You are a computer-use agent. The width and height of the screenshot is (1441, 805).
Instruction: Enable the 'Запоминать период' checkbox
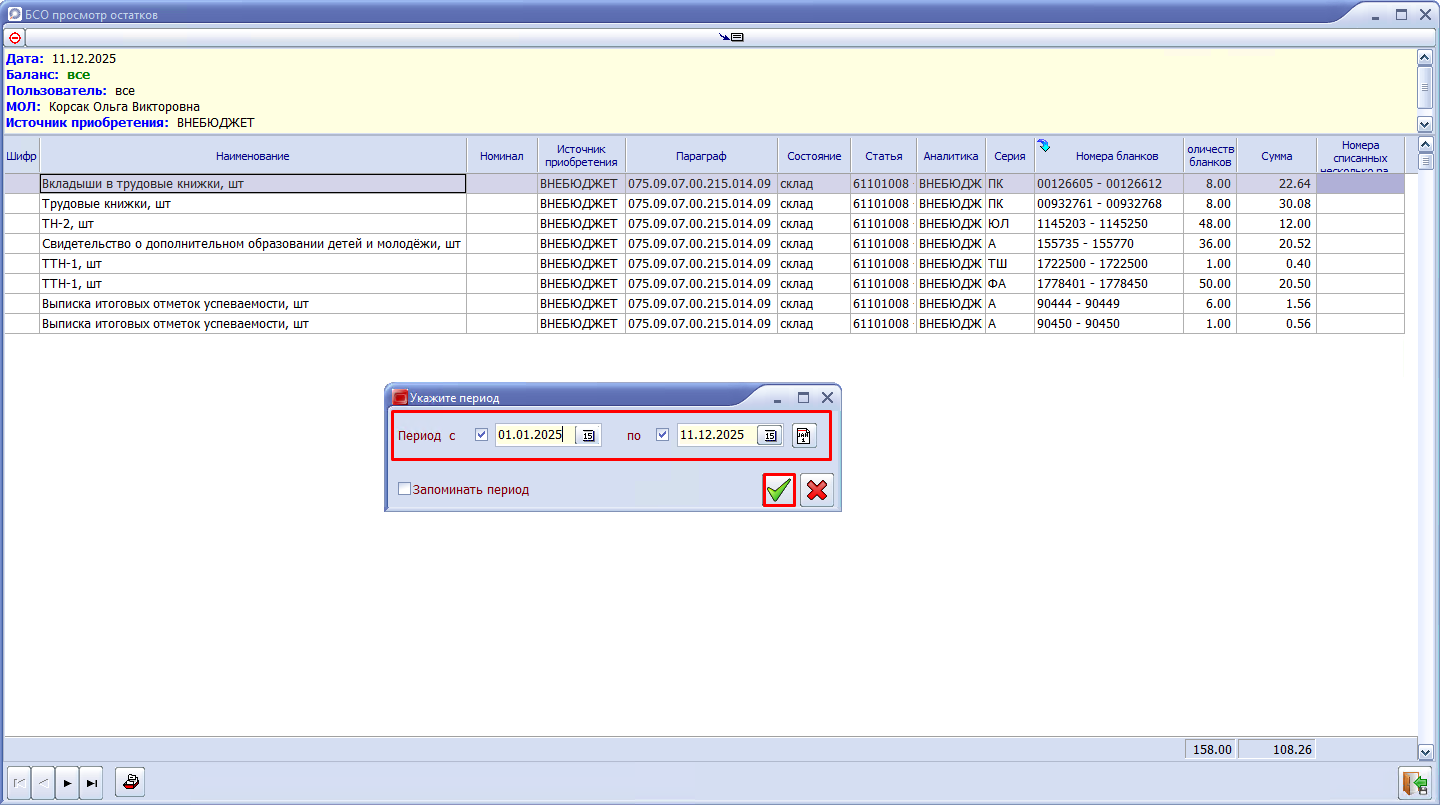click(405, 490)
